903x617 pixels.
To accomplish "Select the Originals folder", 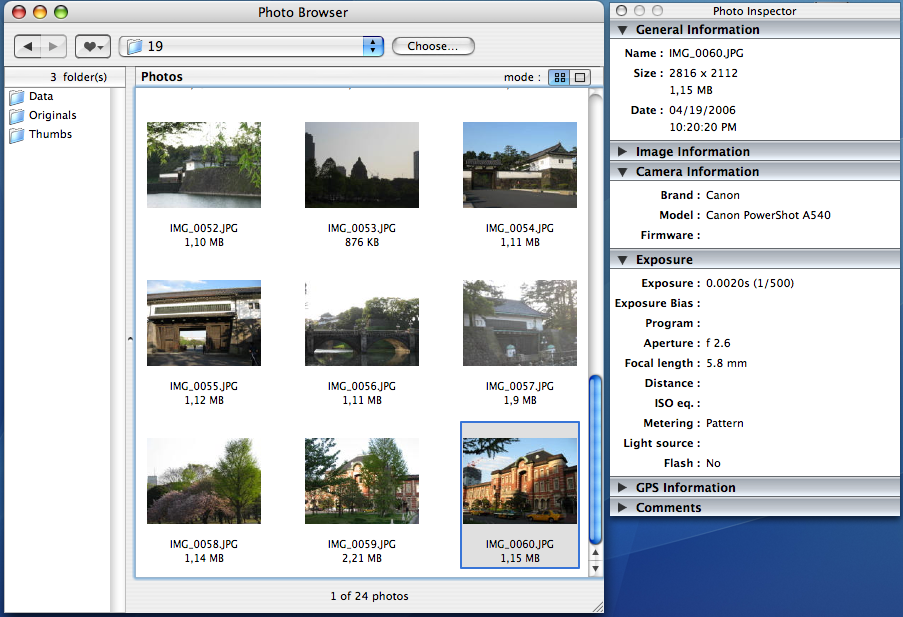I will click(52, 116).
